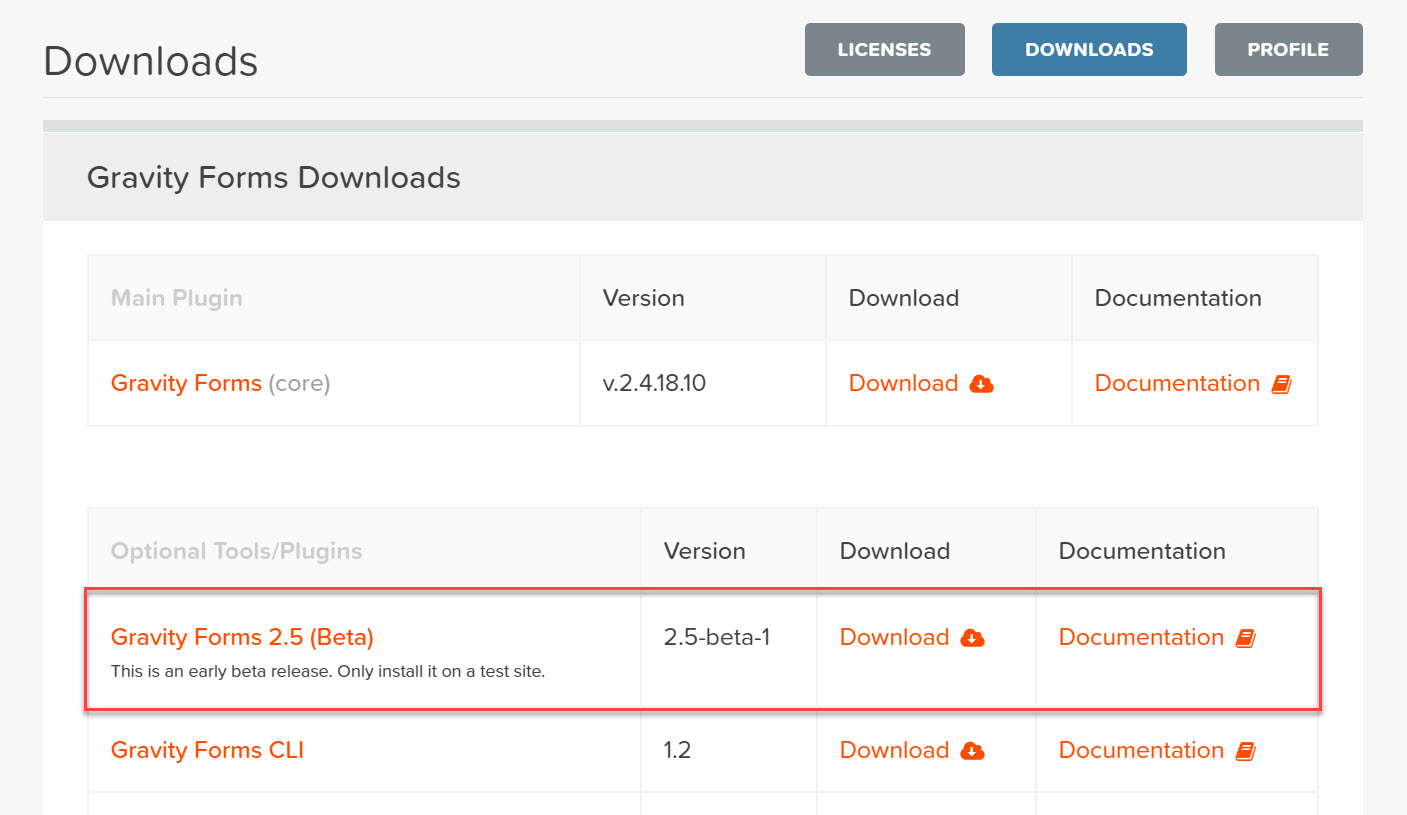1407x815 pixels.
Task: Click the Main Plugin column header
Action: 177,298
